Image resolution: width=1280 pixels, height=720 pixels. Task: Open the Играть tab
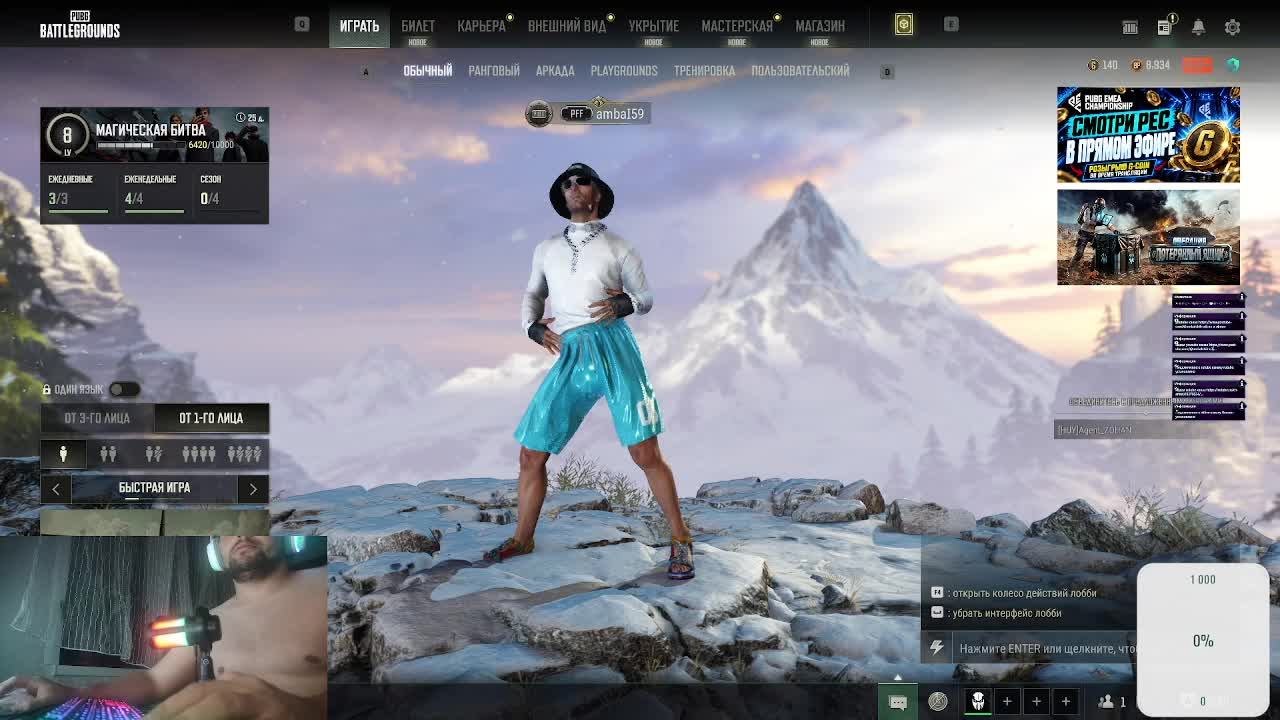coord(359,25)
